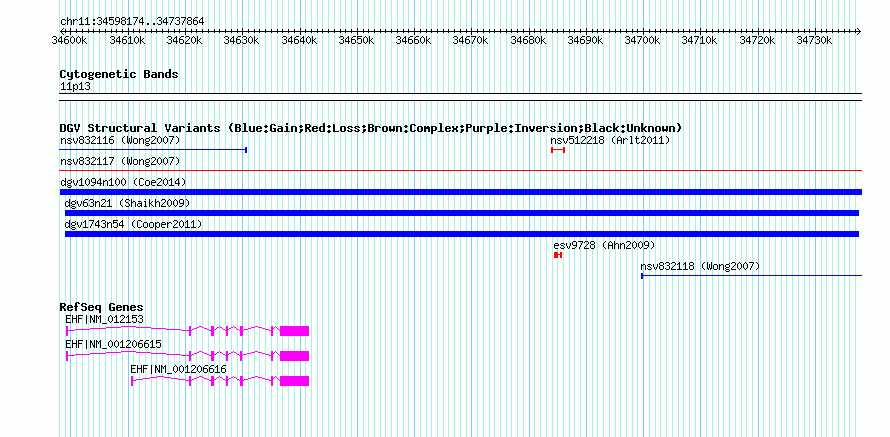Open the DGV Structural Variants track title

(x=371, y=128)
